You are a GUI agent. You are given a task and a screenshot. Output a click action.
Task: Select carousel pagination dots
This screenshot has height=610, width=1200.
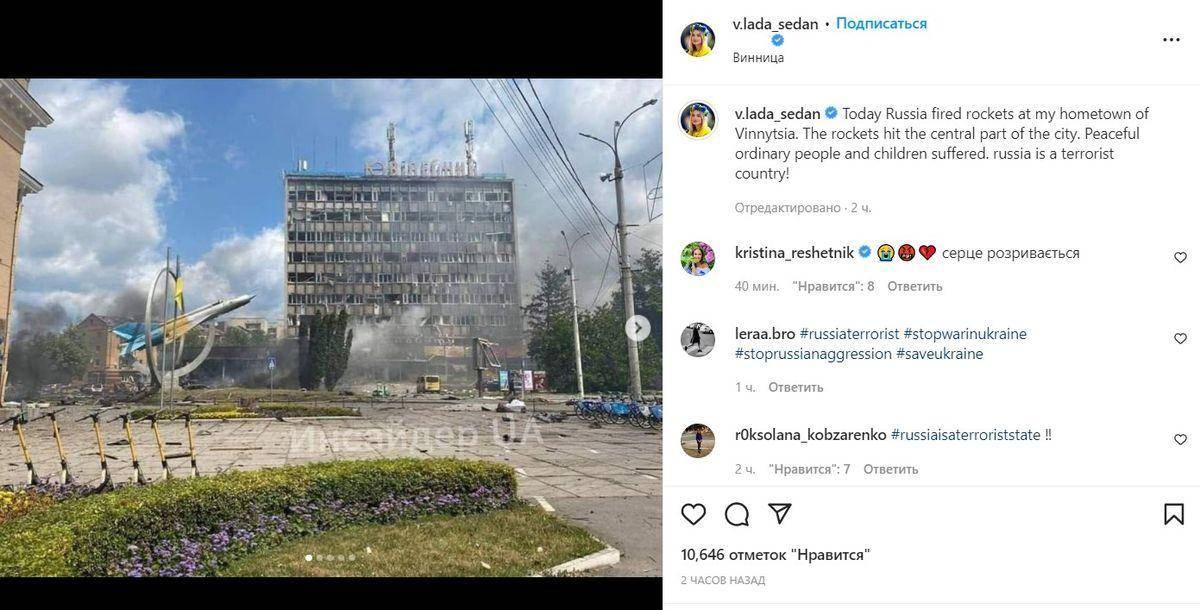point(330,558)
